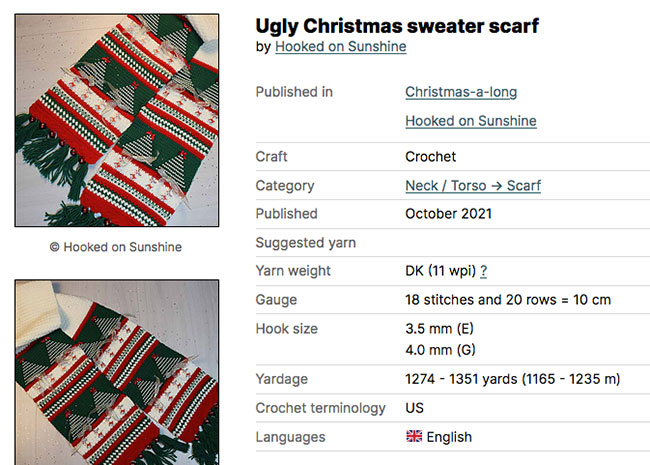The image size is (650, 465).
Task: Click the Ugly Christmas sweater scarf title
Action: [397, 25]
